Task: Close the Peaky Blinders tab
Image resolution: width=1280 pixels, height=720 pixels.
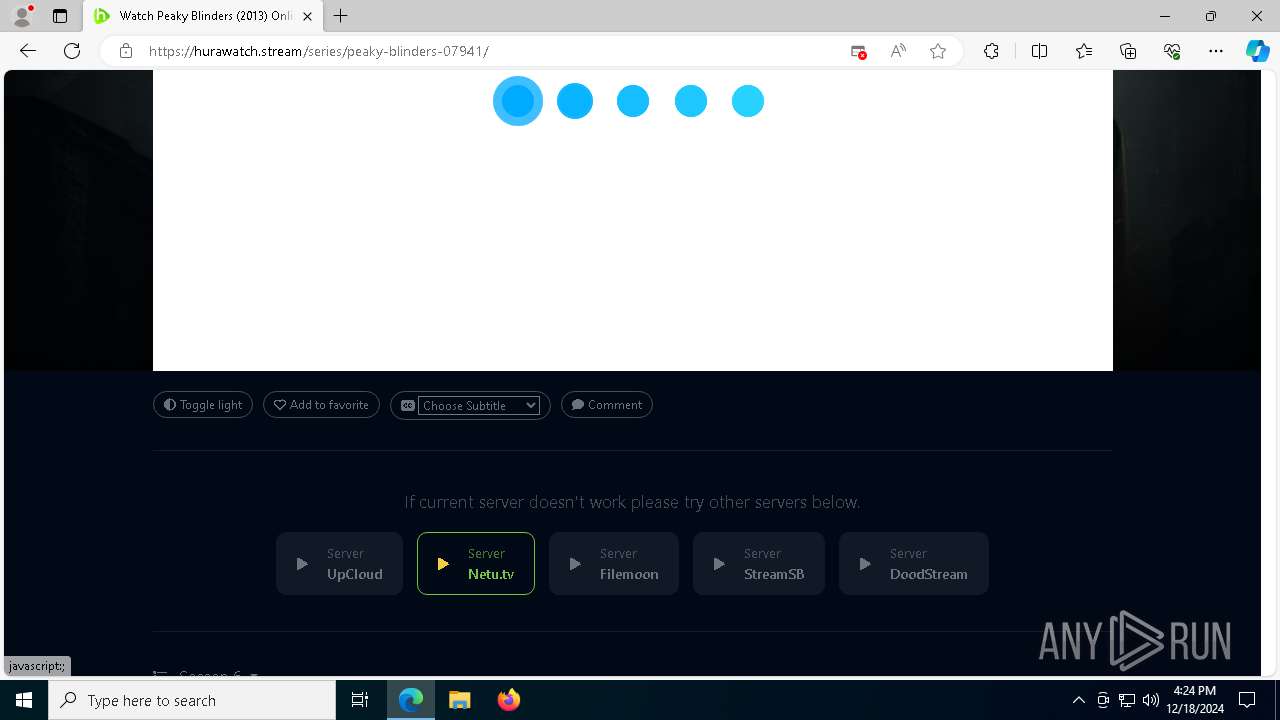Action: point(308,16)
